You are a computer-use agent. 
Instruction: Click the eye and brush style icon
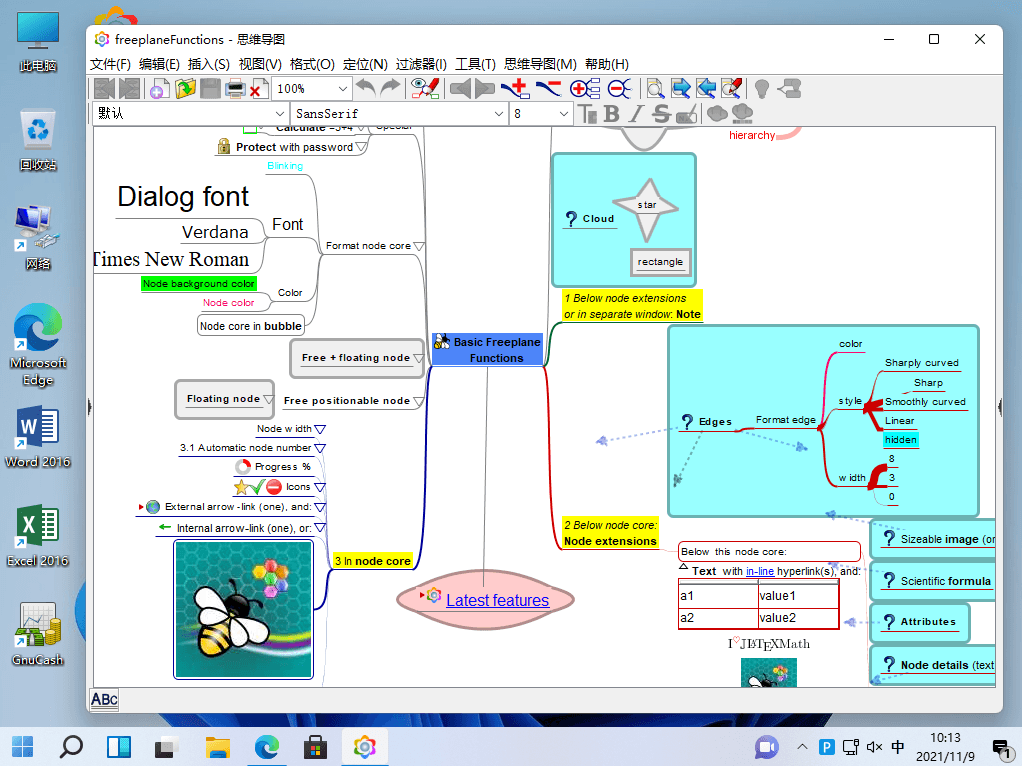[x=425, y=89]
